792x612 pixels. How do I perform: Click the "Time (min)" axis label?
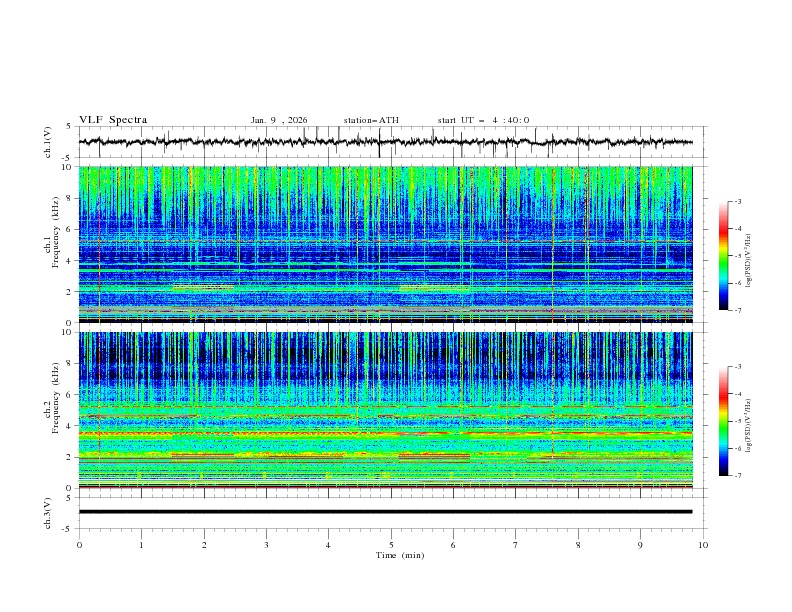pyautogui.click(x=400, y=555)
